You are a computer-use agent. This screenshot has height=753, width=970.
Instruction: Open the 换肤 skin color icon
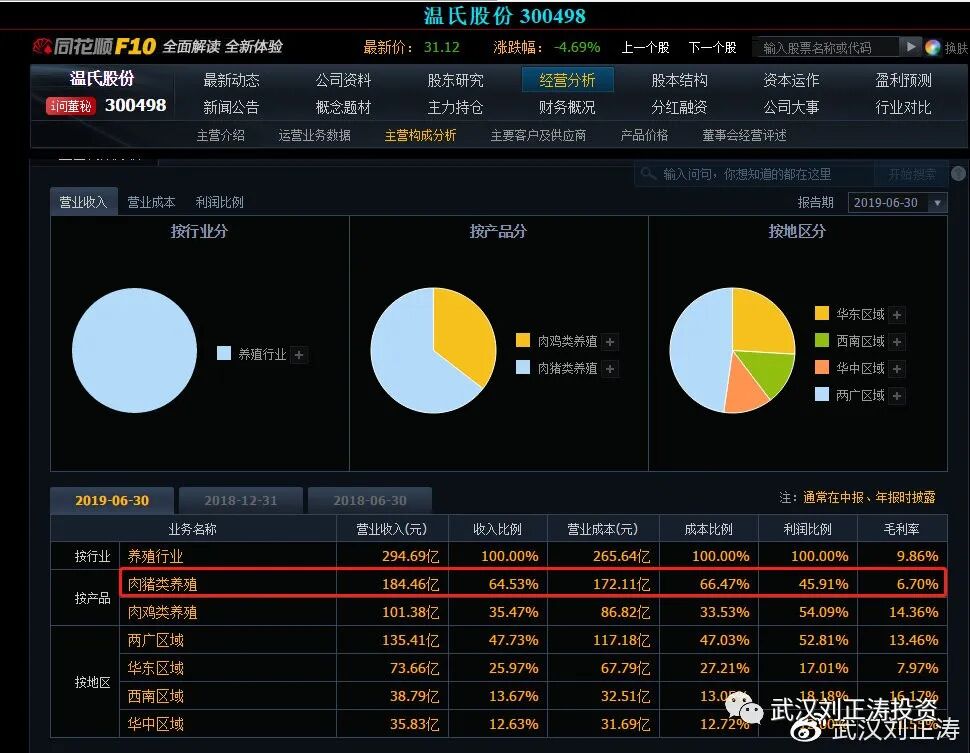click(x=932, y=47)
